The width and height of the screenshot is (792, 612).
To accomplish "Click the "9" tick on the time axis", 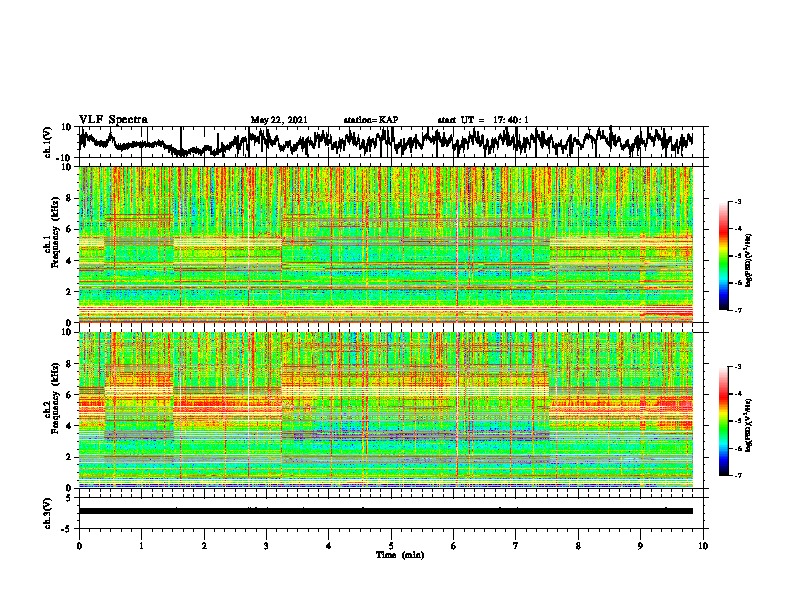I will 640,546.
